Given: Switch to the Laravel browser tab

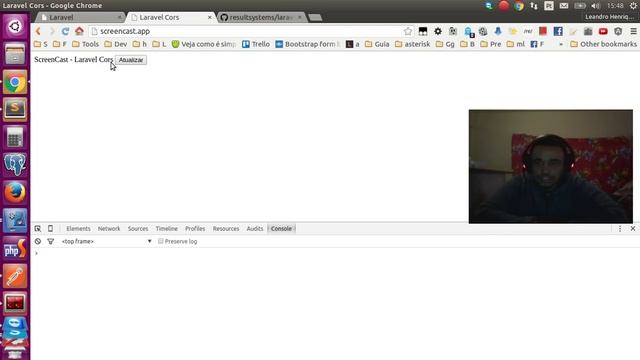Looking at the screenshot, I should pyautogui.click(x=80, y=17).
